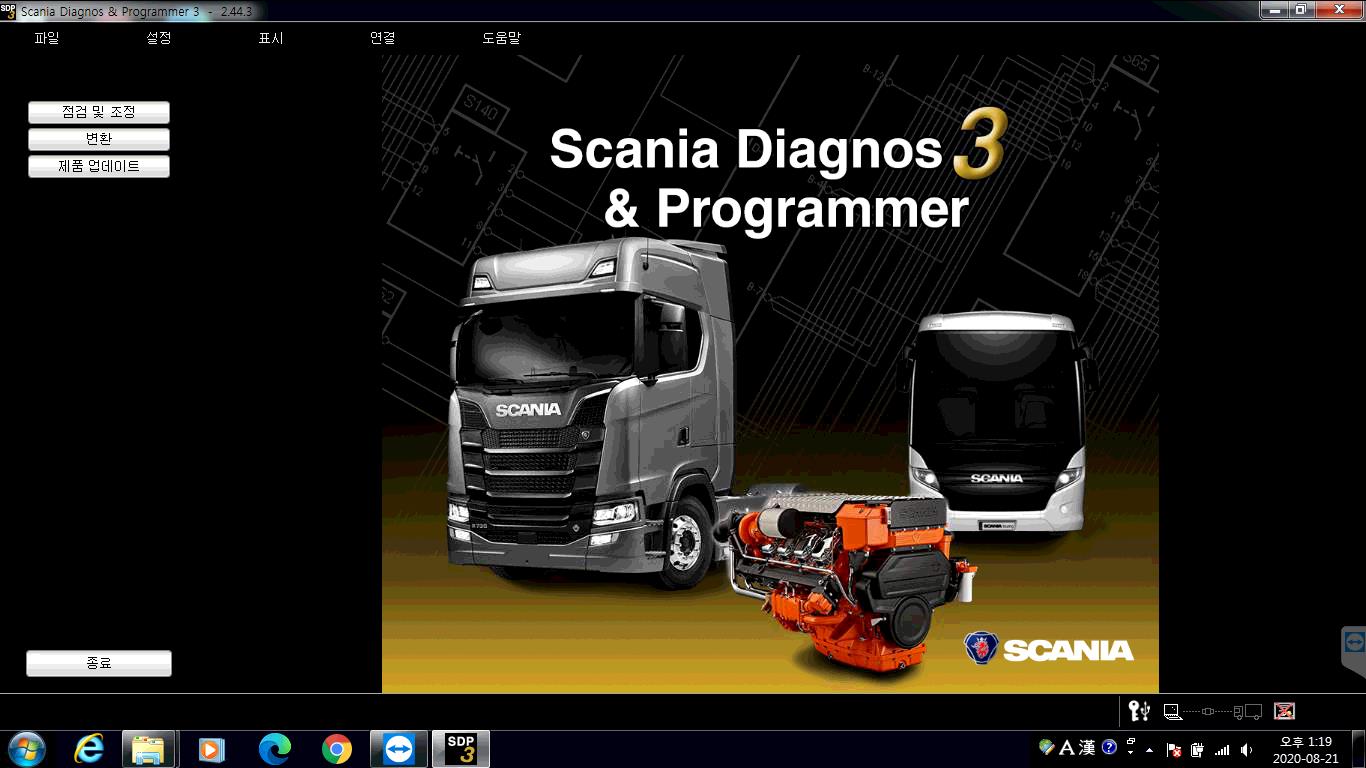Open the clock showing 오후 1:19
1366x768 pixels.
coord(1306,750)
